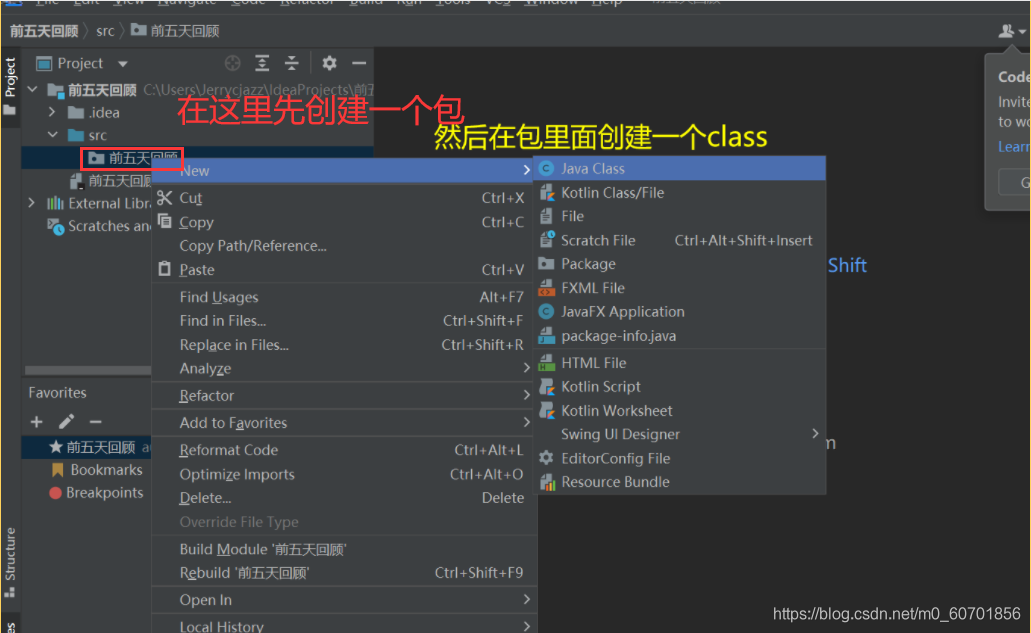1031x633 pixels.
Task: Collapse the 前五天回顾 project root node
Action: click(33, 89)
